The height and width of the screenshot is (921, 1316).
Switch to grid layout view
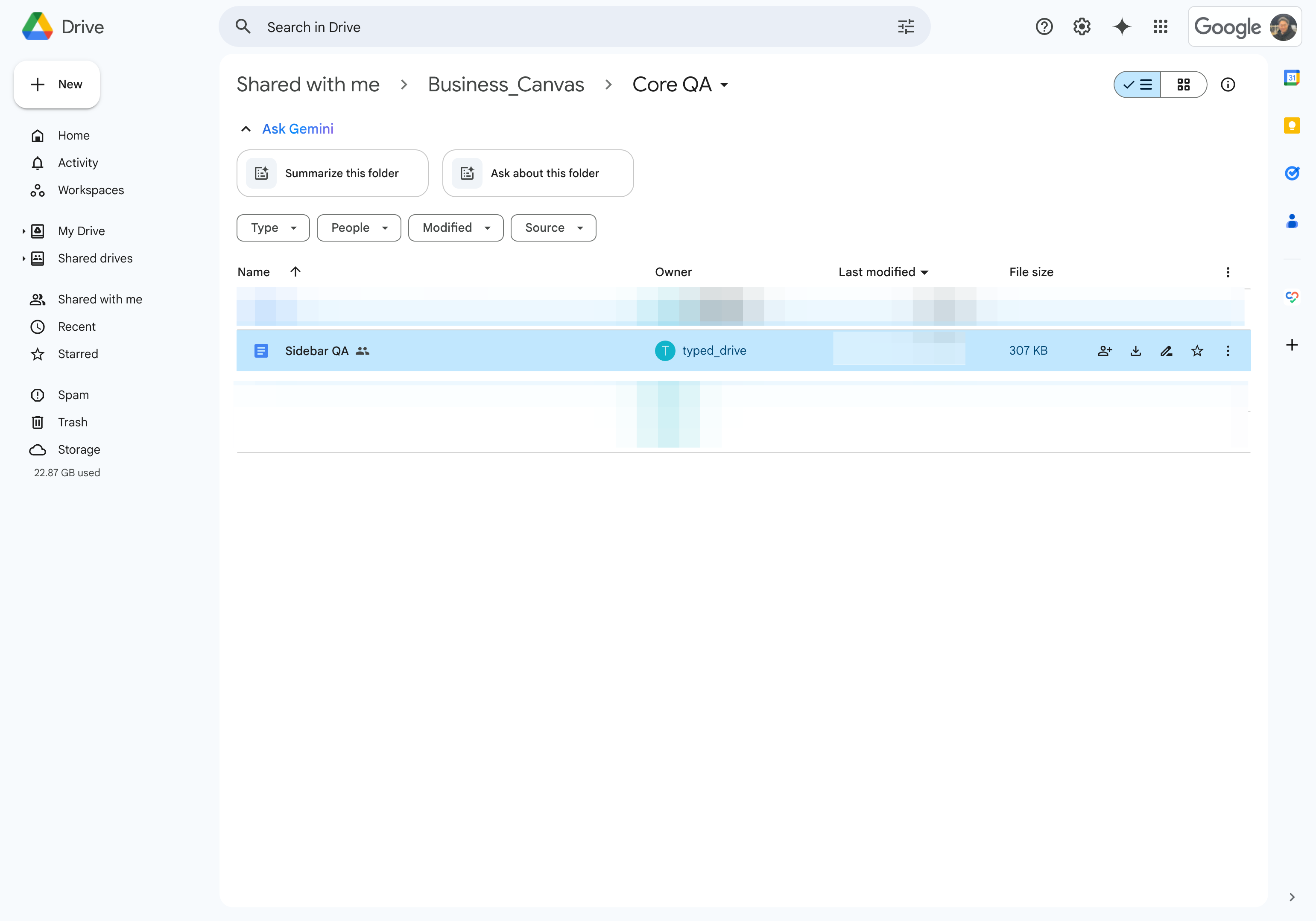click(1184, 85)
